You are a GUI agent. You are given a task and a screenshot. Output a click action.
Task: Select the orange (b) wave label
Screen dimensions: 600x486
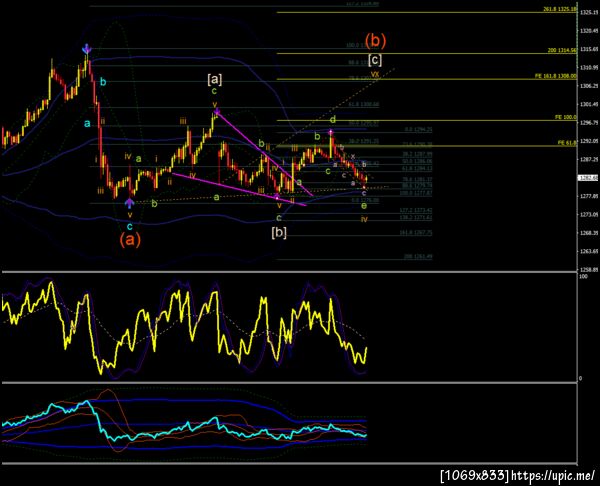pos(375,40)
